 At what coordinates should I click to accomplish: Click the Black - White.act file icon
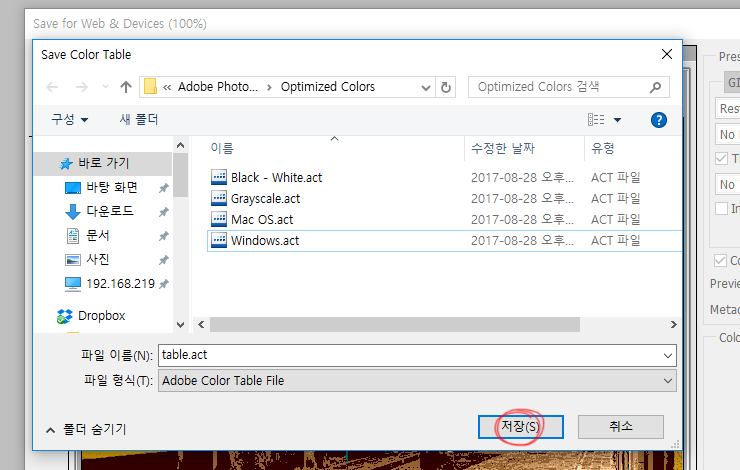[x=219, y=177]
